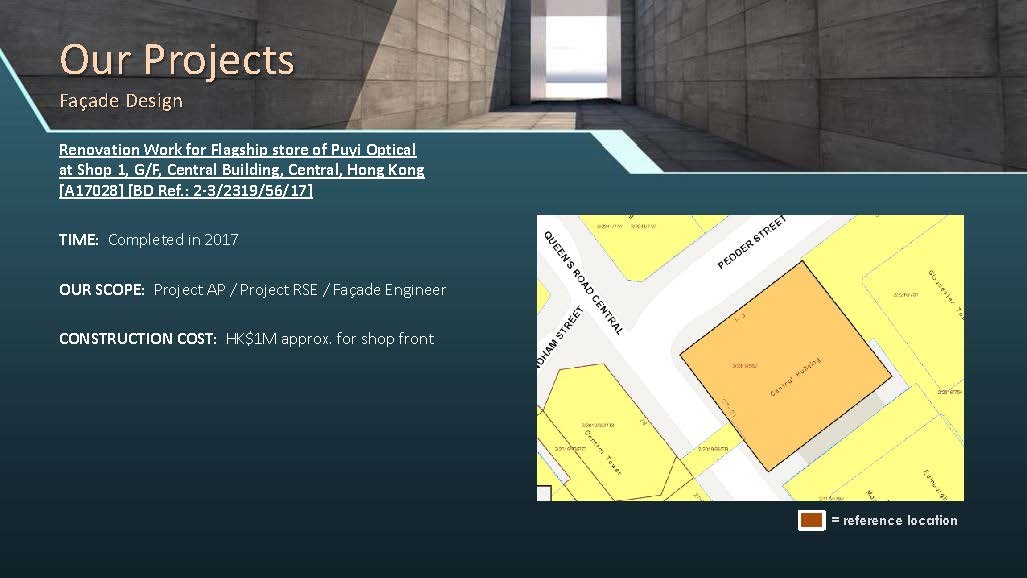
Task: Click the small square box at map's bottom-left corner
Action: pyautogui.click(x=544, y=493)
